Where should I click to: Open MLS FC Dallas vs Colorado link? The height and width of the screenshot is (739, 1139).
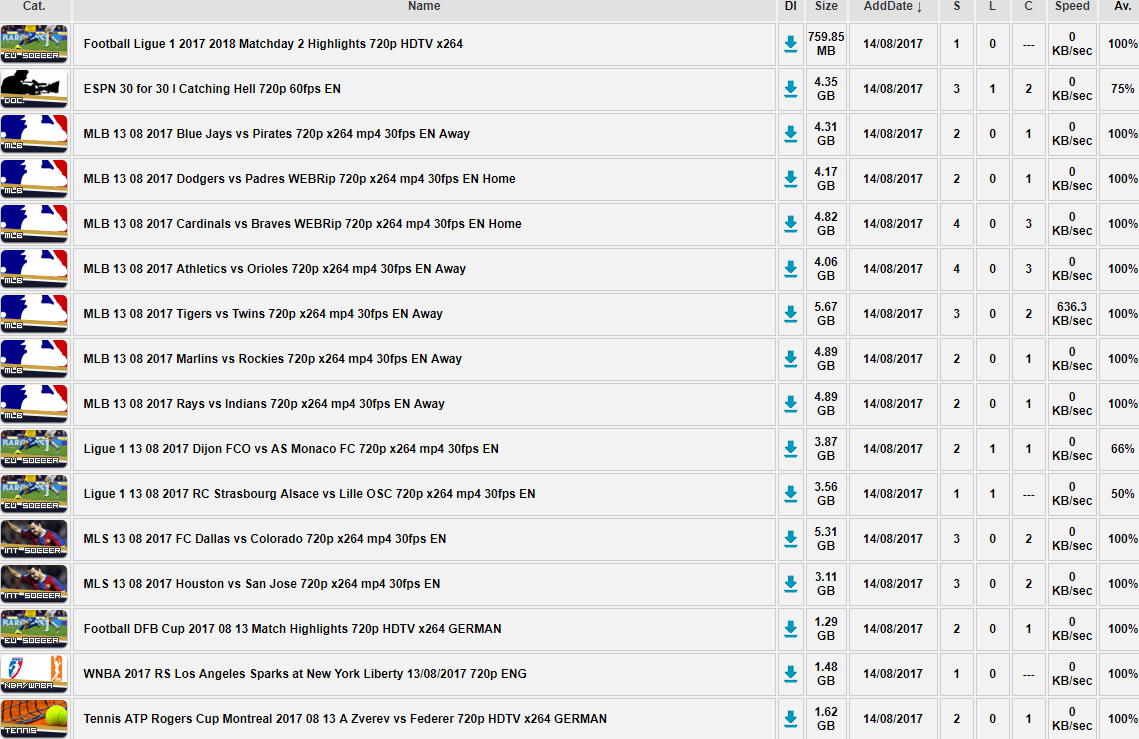tap(265, 539)
